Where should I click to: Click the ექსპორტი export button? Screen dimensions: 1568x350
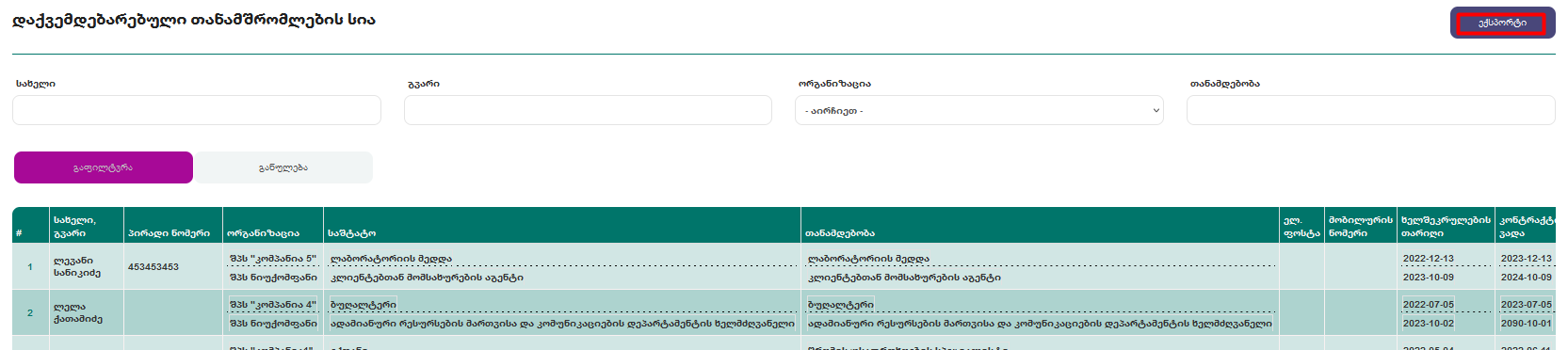1502,23
